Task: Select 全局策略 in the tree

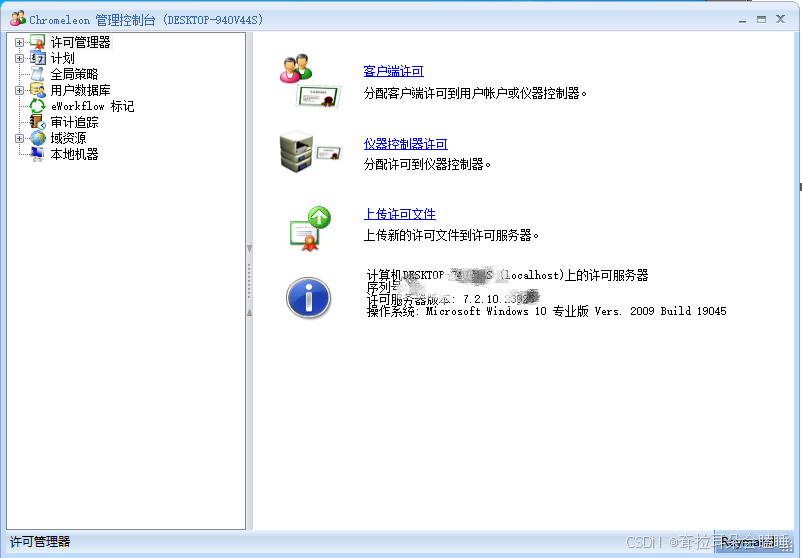Action: coord(74,74)
